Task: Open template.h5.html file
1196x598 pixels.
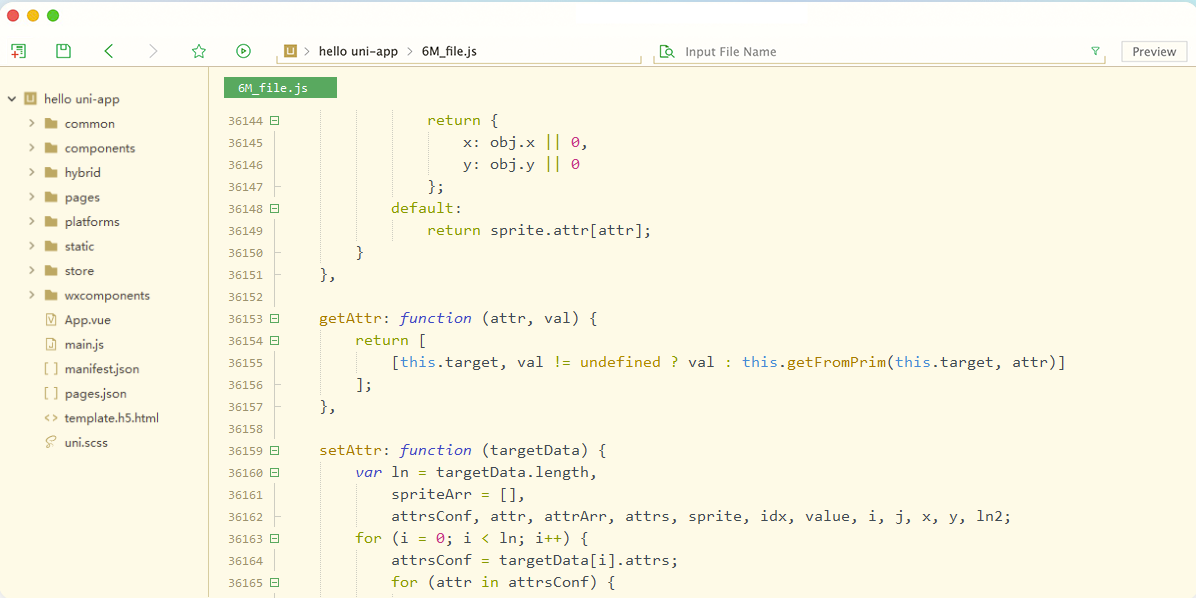Action: point(111,418)
